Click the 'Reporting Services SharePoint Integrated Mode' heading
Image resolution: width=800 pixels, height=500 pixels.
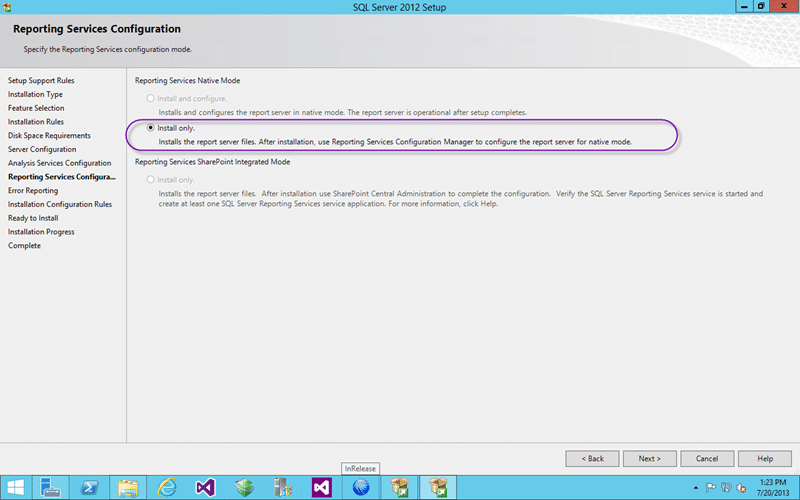tap(212, 162)
